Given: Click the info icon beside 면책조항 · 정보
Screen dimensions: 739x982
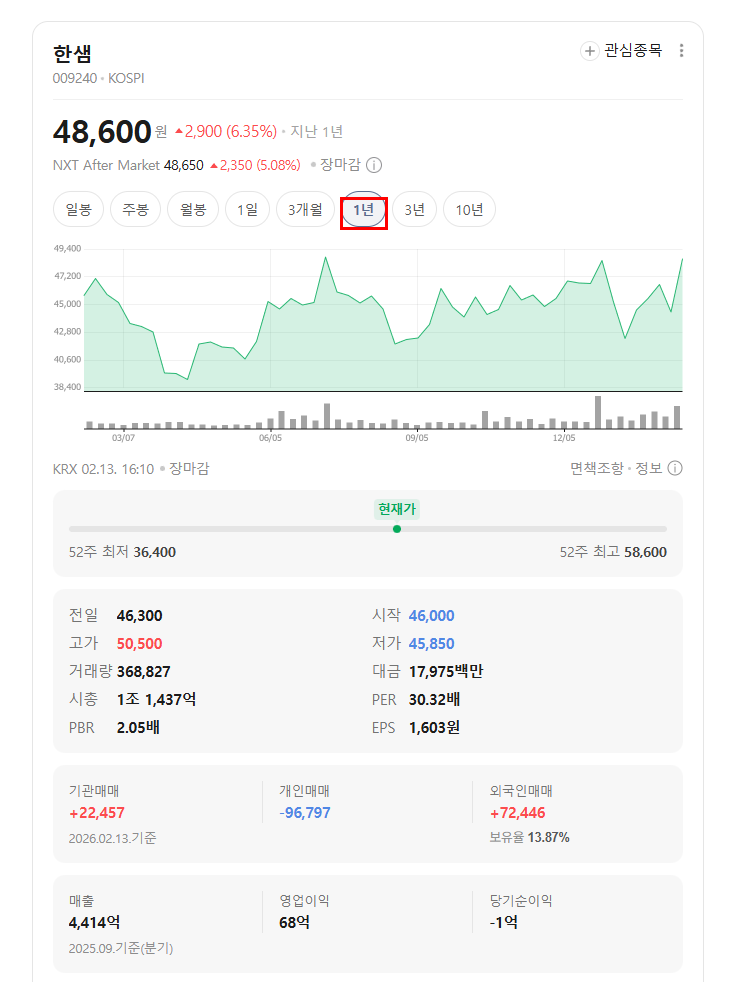Looking at the screenshot, I should pyautogui.click(x=675, y=468).
